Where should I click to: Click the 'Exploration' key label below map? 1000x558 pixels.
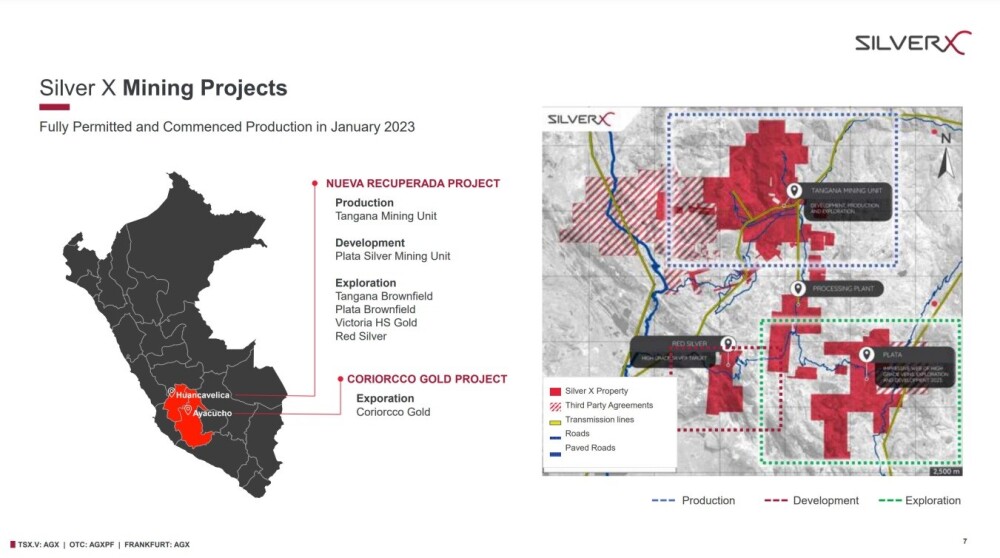[933, 501]
